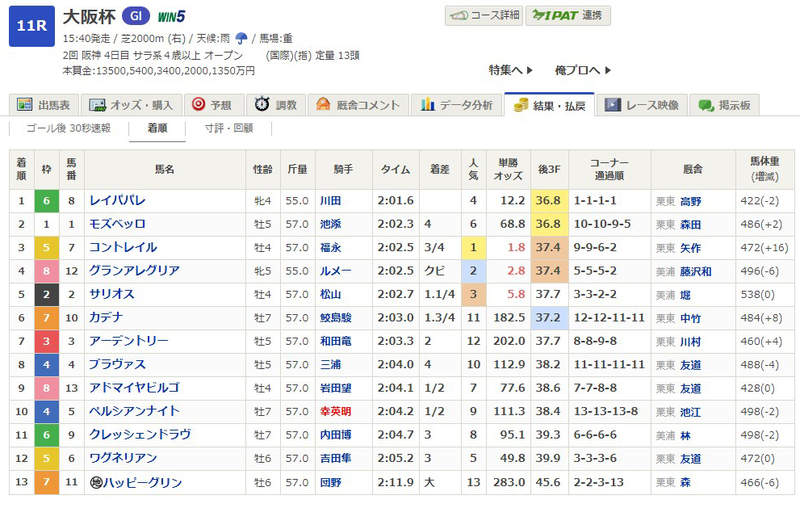Open the 厩舎コメント tab

(x=358, y=105)
